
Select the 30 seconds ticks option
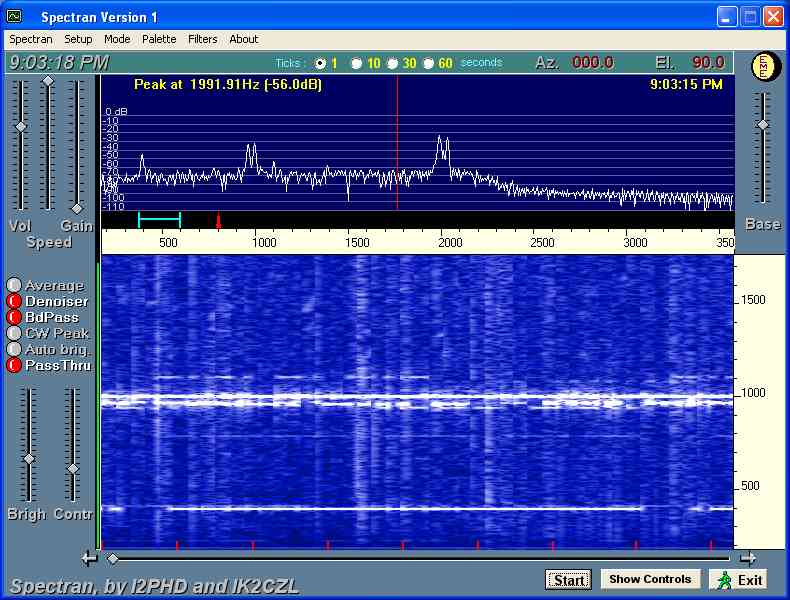(392, 63)
